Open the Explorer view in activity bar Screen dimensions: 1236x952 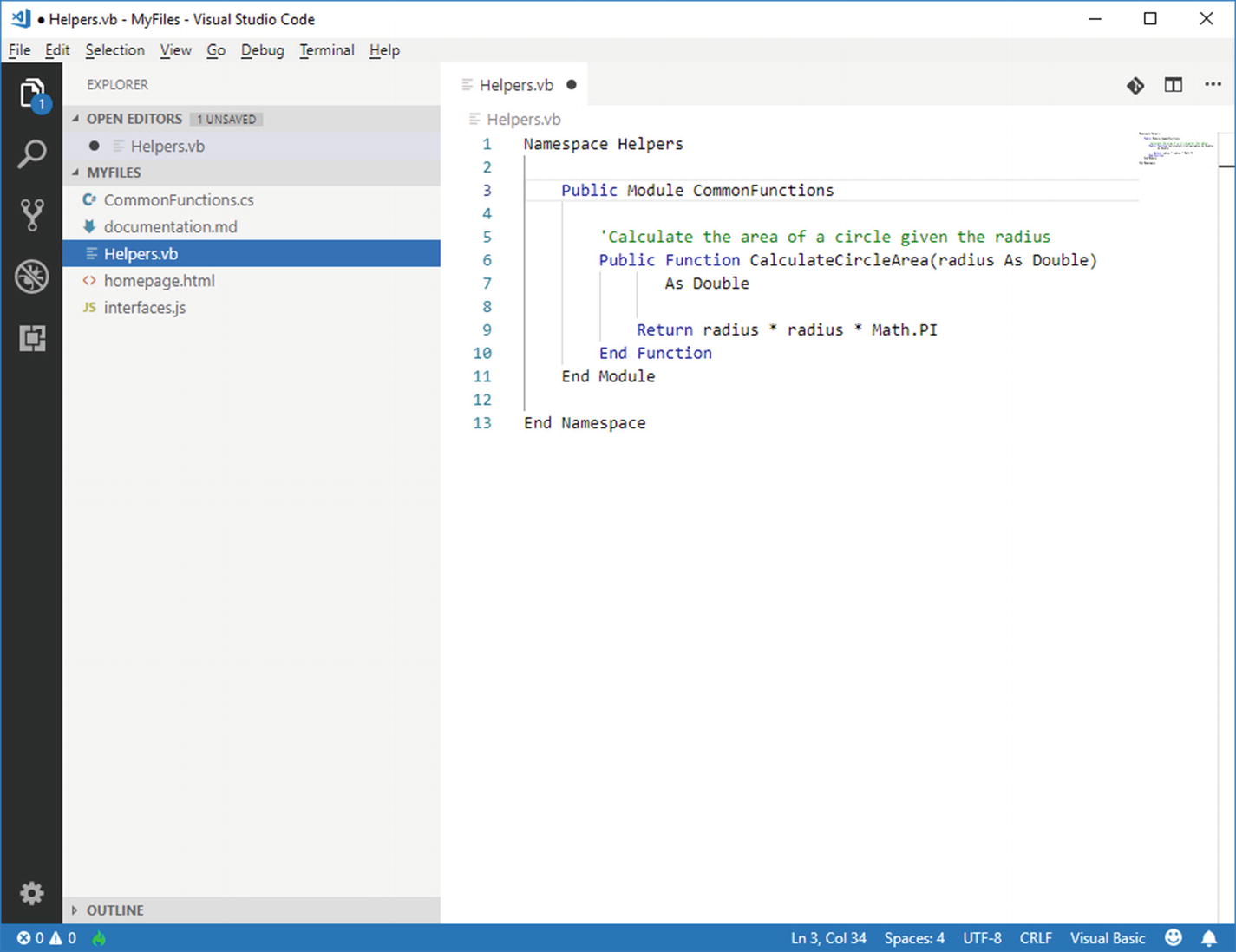(x=32, y=93)
